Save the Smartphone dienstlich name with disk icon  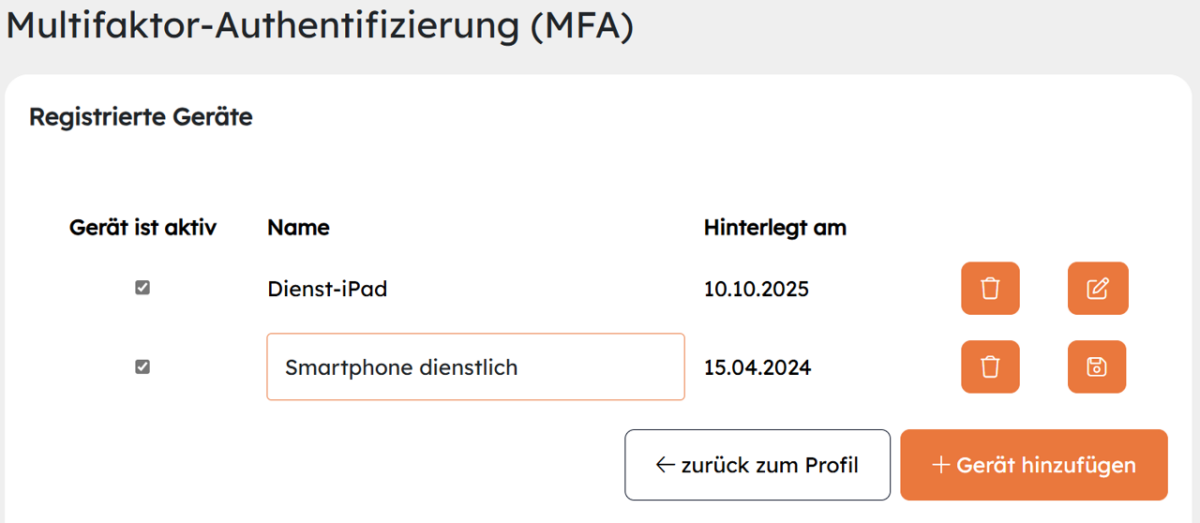tap(1097, 367)
